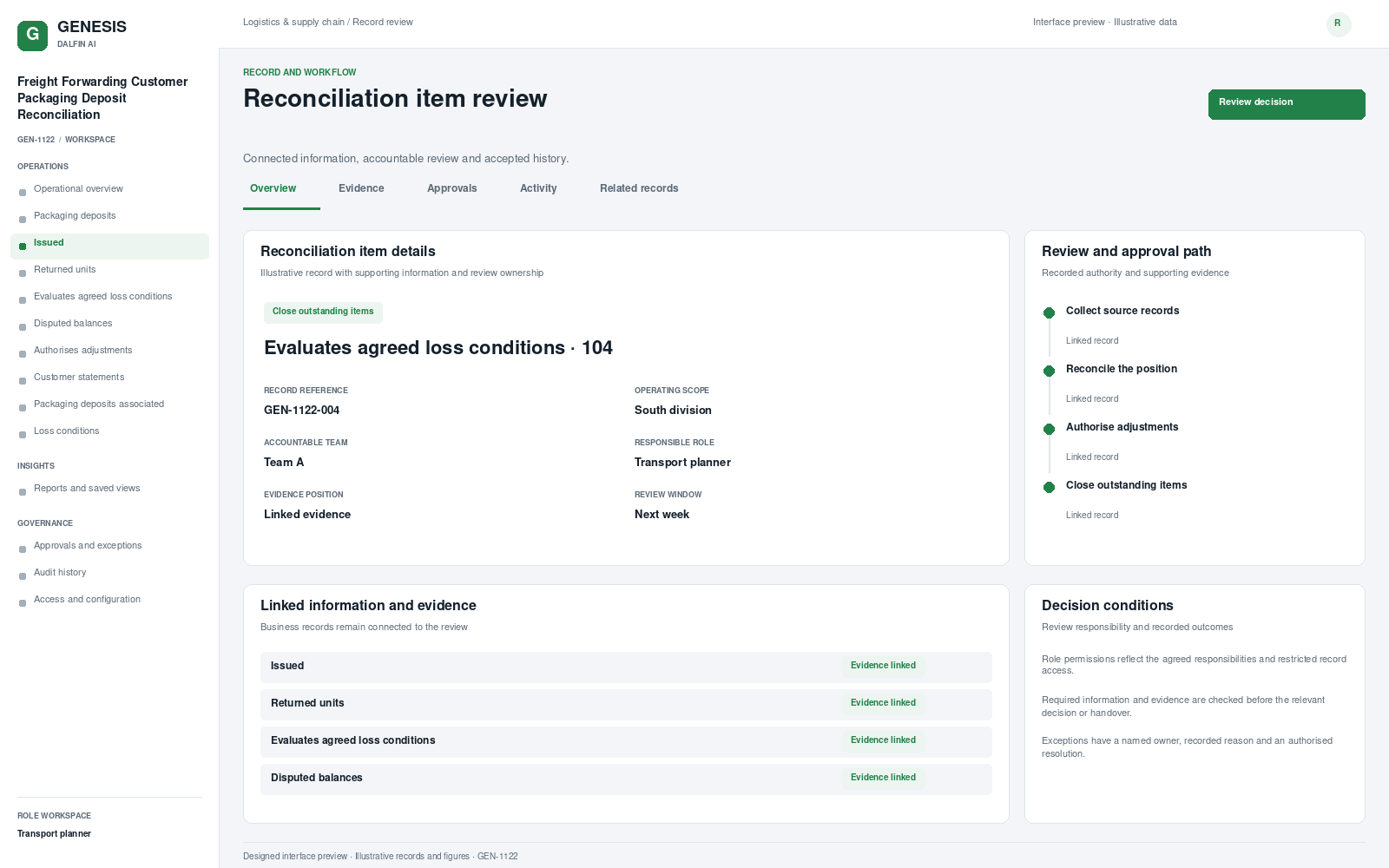Click the Record review breadcrumb
The width and height of the screenshot is (1389, 868).
pos(383,23)
